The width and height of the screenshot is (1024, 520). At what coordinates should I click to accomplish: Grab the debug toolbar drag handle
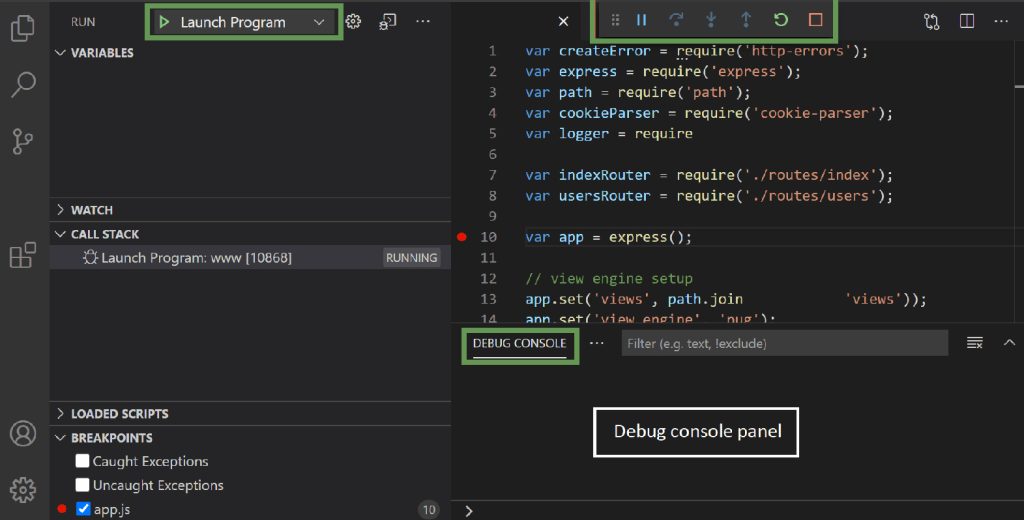point(615,20)
